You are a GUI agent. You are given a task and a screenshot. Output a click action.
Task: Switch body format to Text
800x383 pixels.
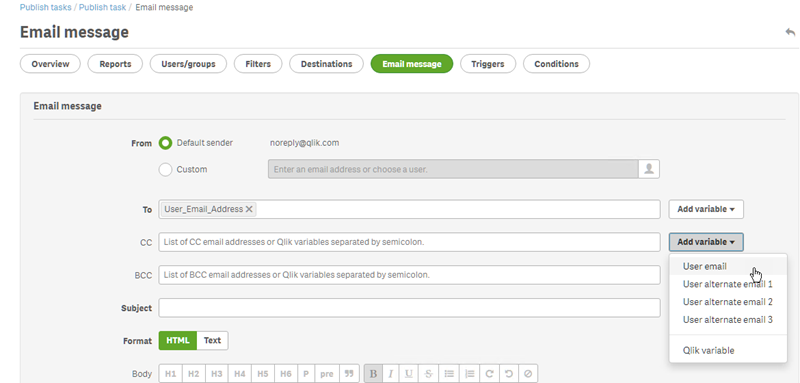(x=212, y=341)
